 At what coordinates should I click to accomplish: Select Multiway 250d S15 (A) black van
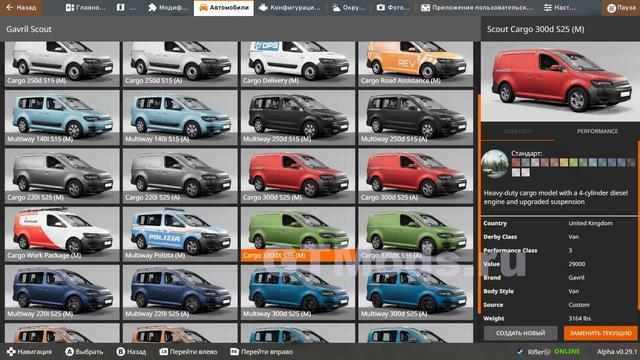(x=416, y=118)
